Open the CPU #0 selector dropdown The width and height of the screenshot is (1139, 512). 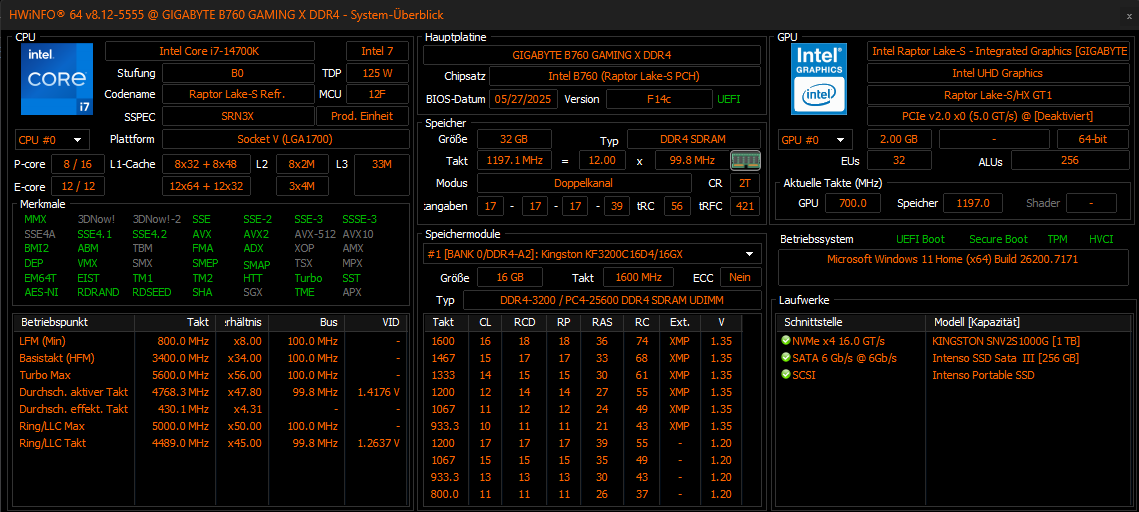coord(52,139)
